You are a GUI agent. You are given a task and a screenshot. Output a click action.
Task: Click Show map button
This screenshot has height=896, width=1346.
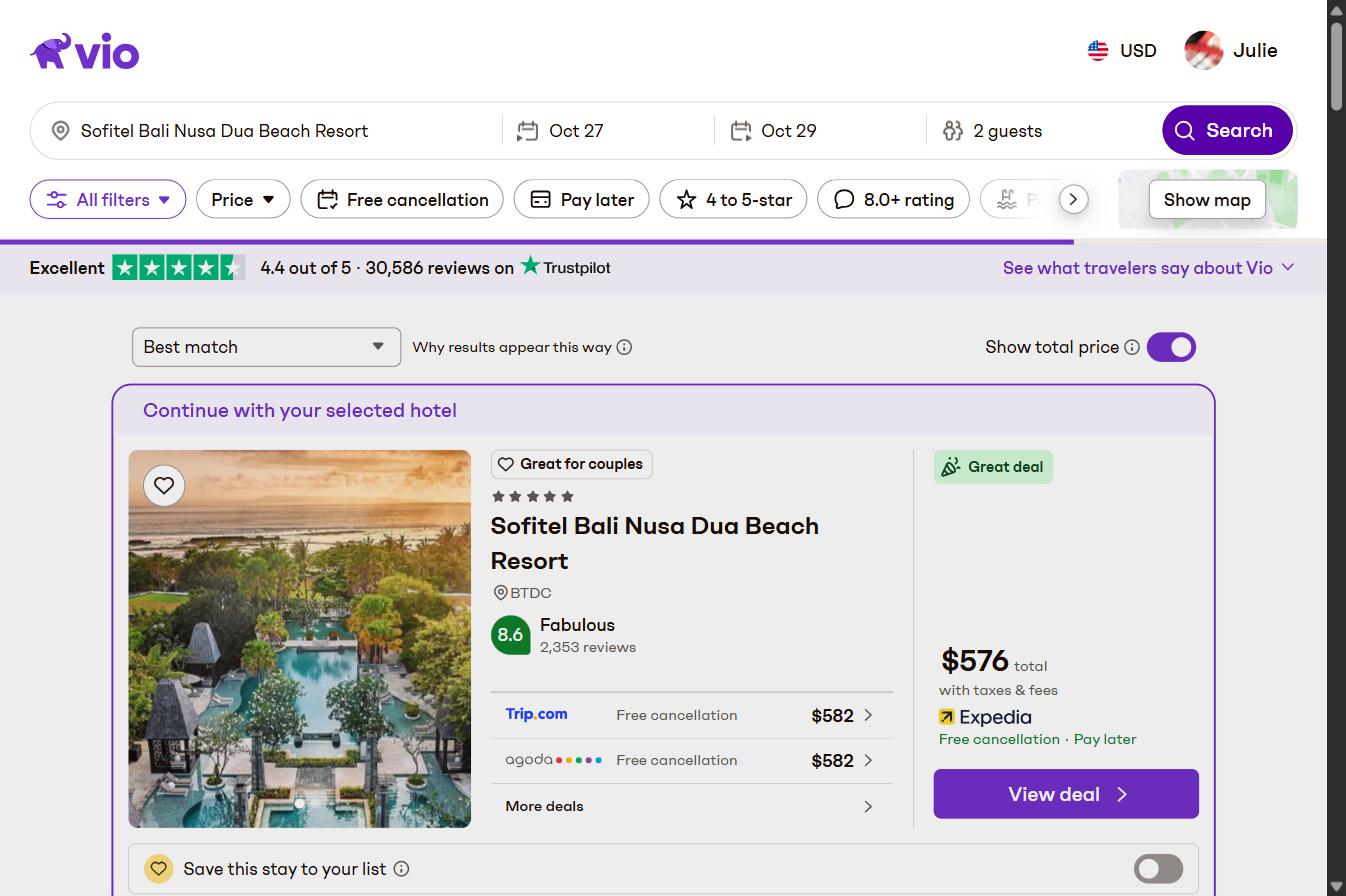[1207, 199]
